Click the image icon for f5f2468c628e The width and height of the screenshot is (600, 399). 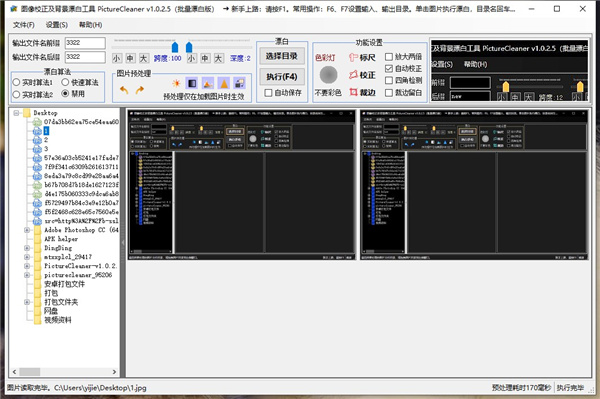37,212
